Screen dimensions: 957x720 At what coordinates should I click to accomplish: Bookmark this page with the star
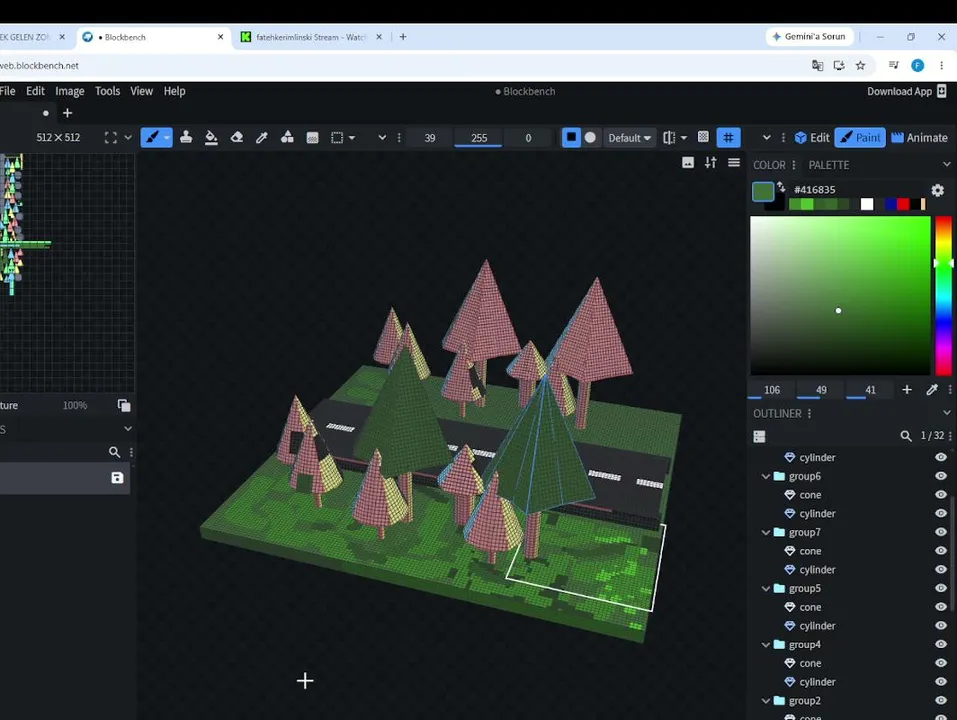click(x=860, y=65)
